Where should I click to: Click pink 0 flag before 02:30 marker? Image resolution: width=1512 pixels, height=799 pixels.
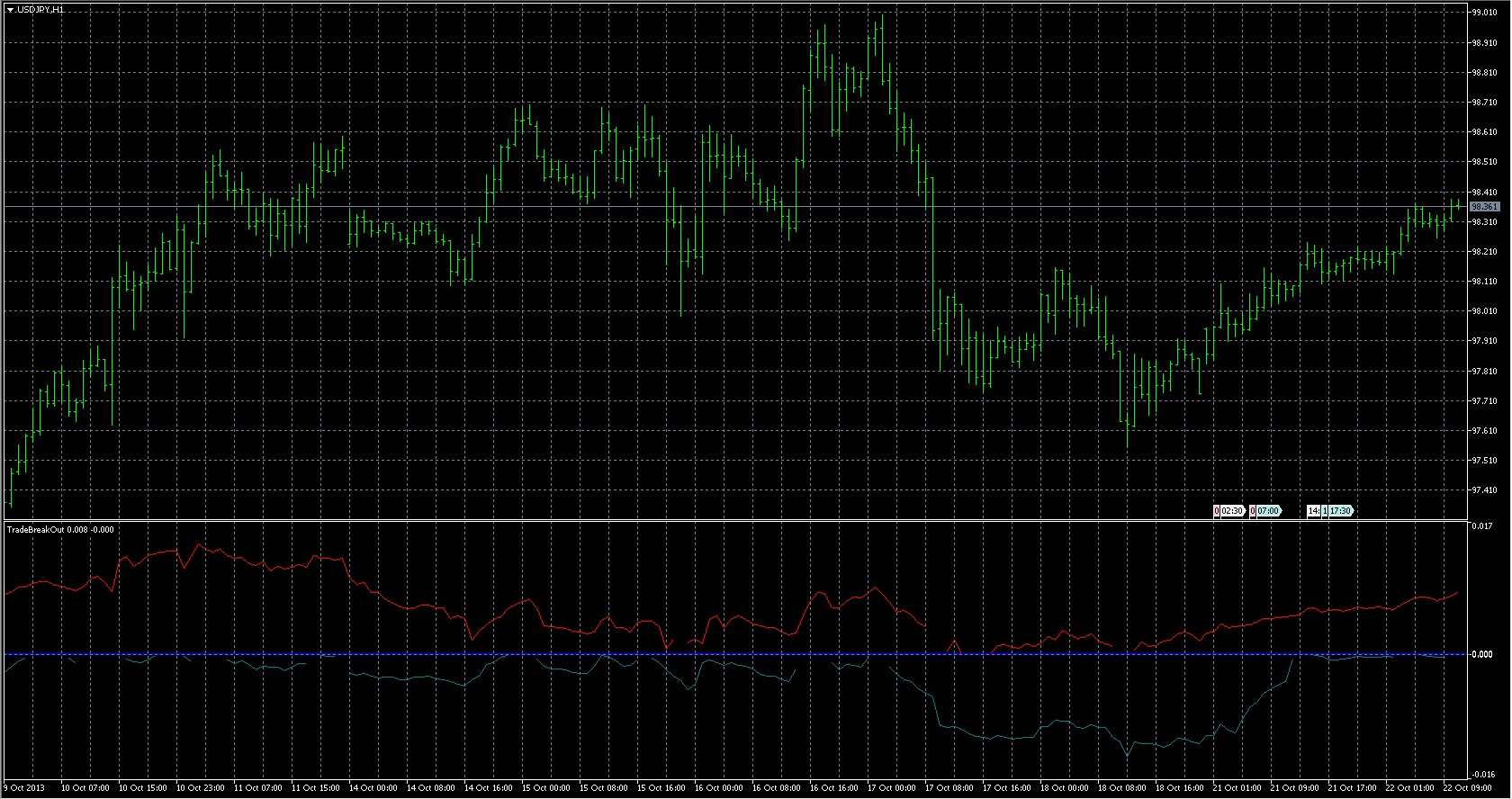[1217, 511]
